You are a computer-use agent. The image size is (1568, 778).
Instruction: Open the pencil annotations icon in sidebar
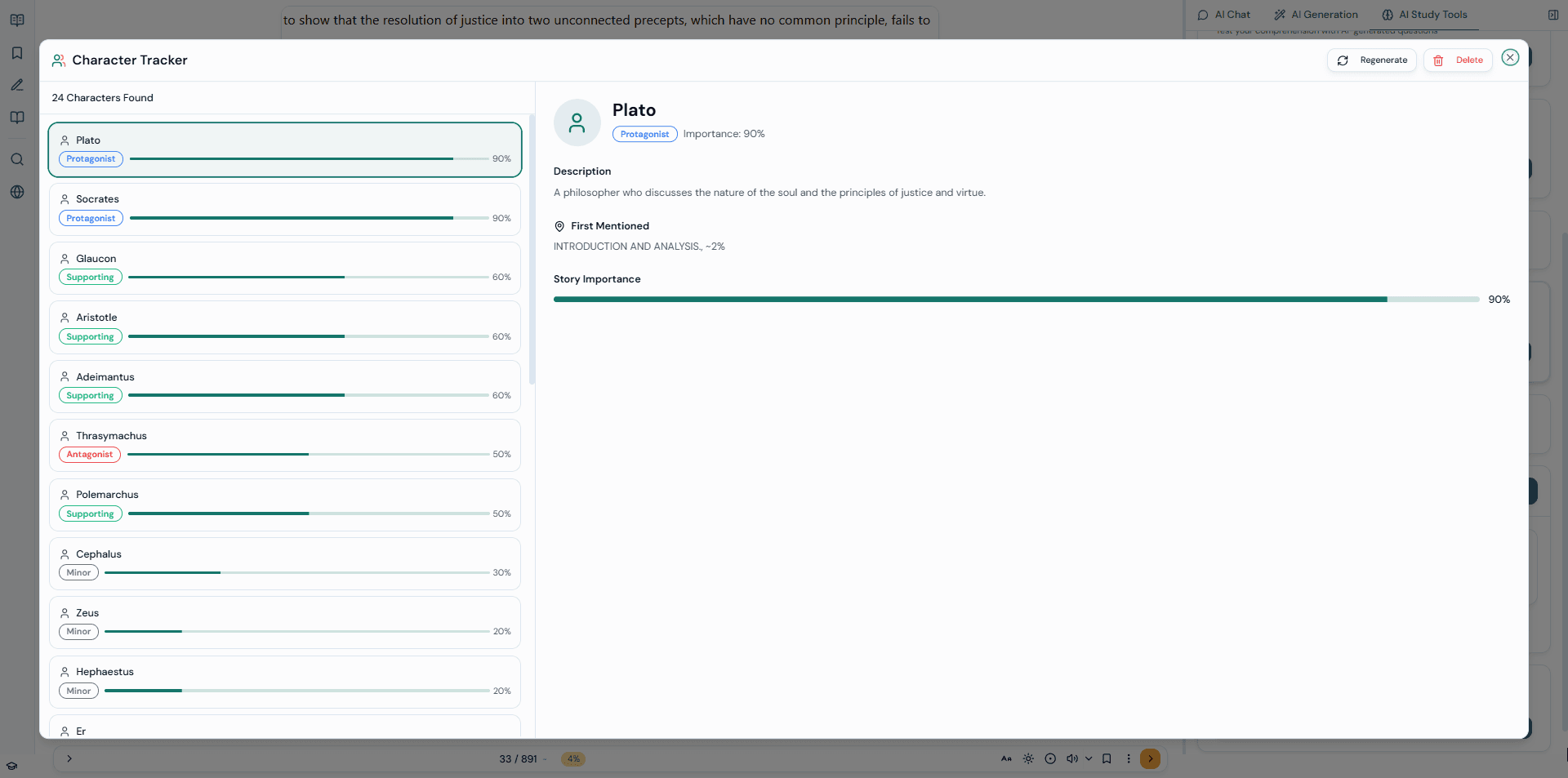pos(17,85)
